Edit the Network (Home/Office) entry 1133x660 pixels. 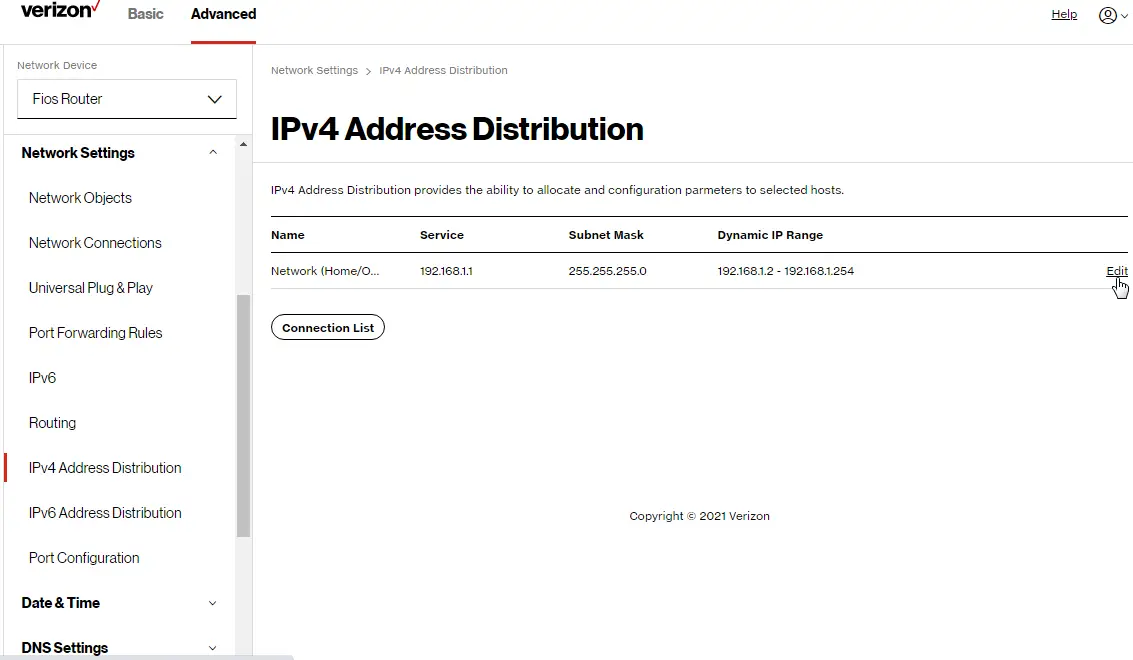(x=1116, y=270)
